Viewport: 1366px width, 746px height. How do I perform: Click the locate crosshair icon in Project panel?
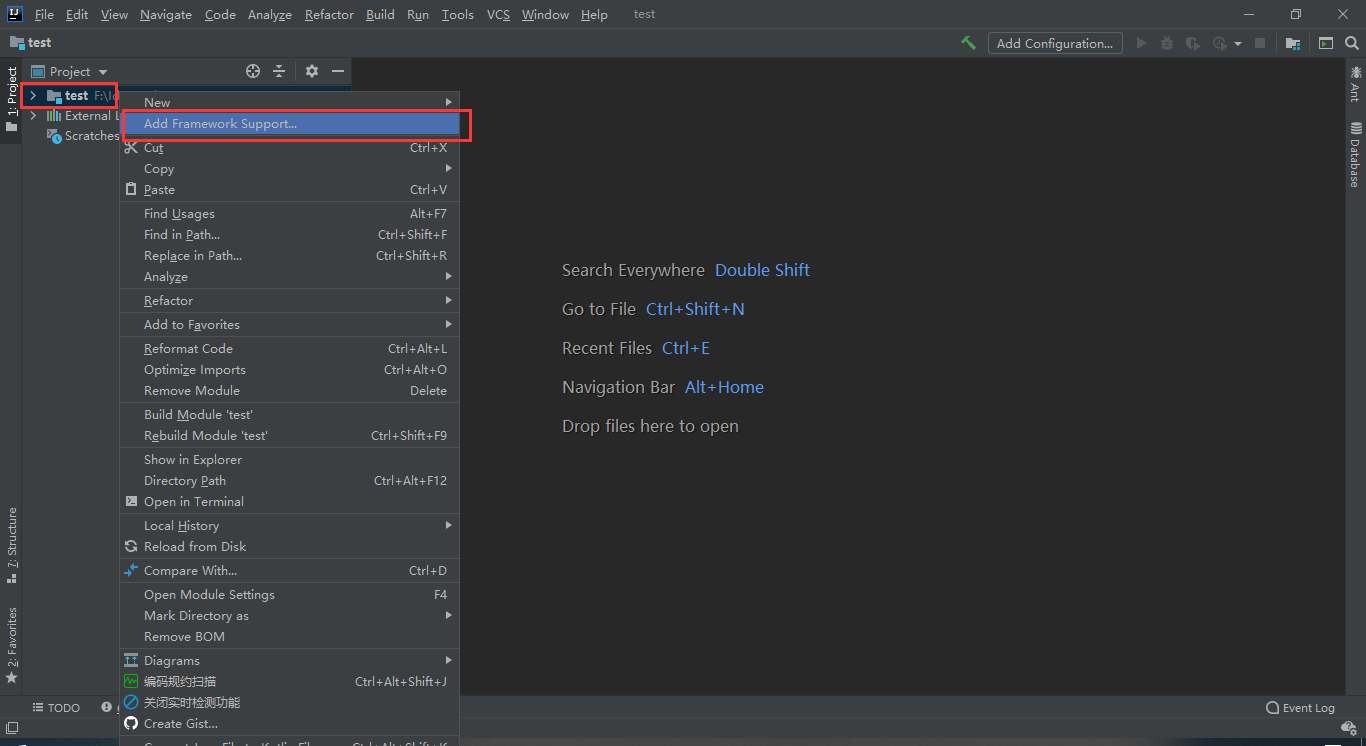pyautogui.click(x=253, y=71)
